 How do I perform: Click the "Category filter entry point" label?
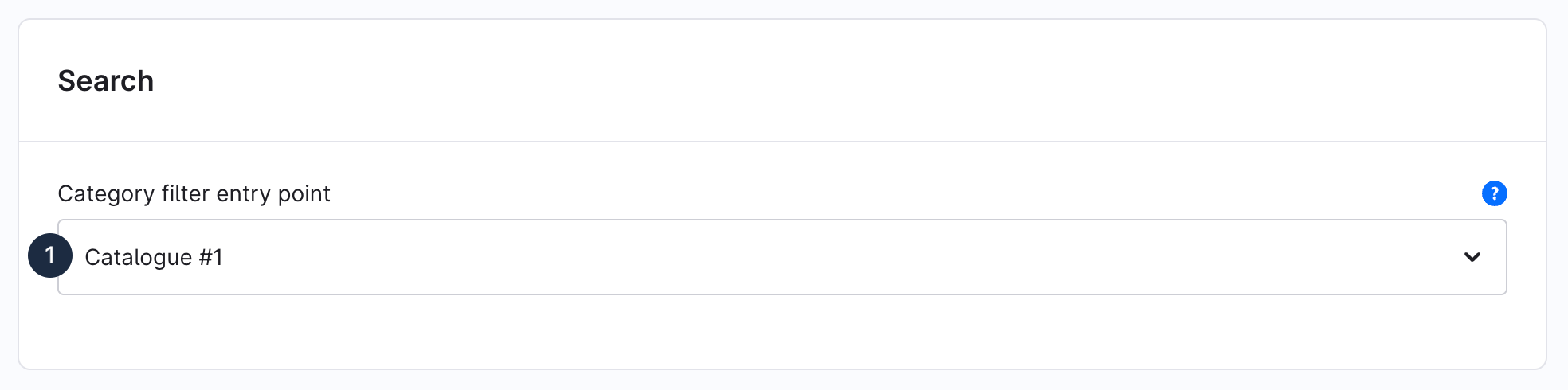tap(194, 193)
